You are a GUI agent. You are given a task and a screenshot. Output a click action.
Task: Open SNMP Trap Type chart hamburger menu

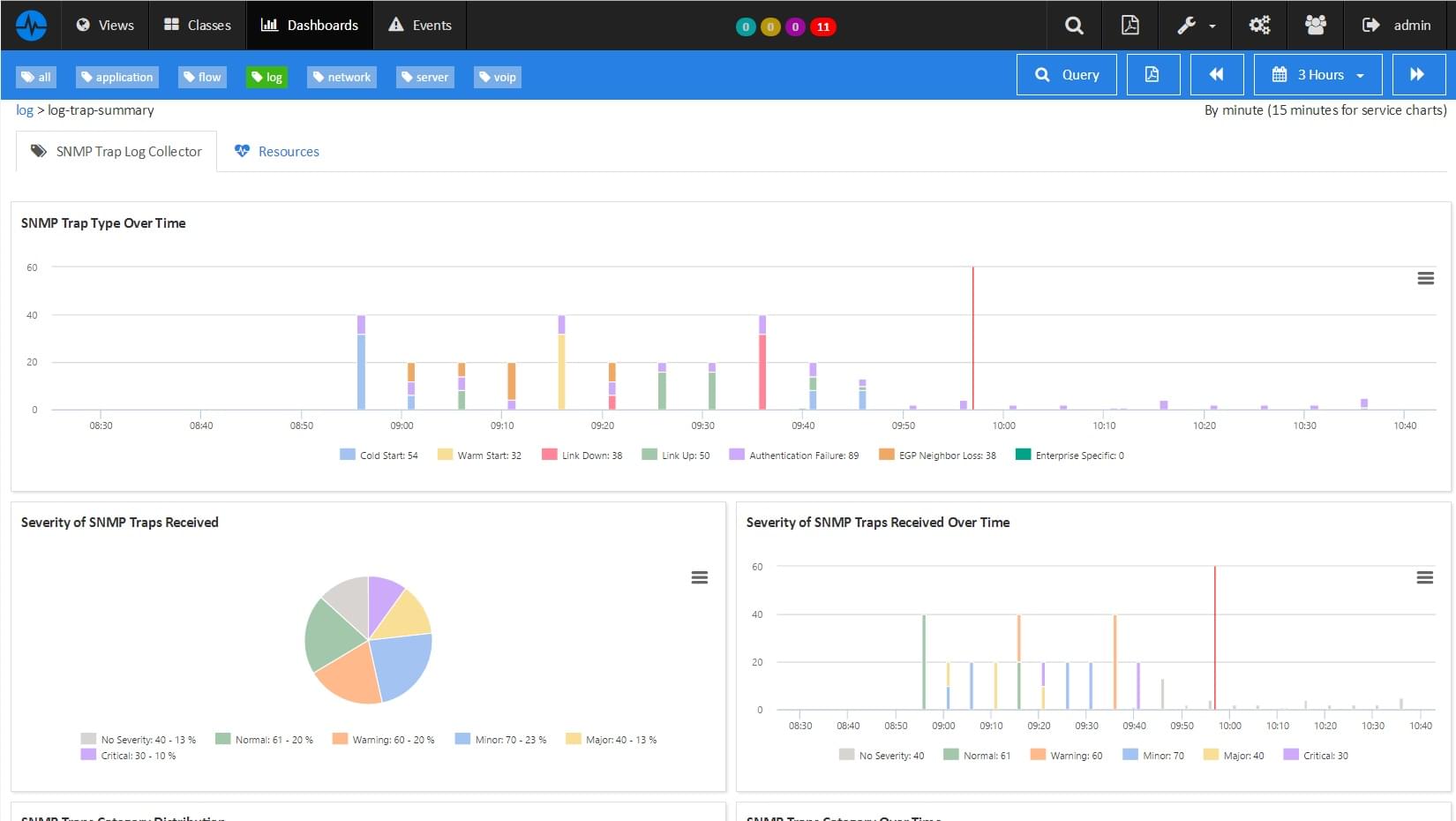(1425, 278)
